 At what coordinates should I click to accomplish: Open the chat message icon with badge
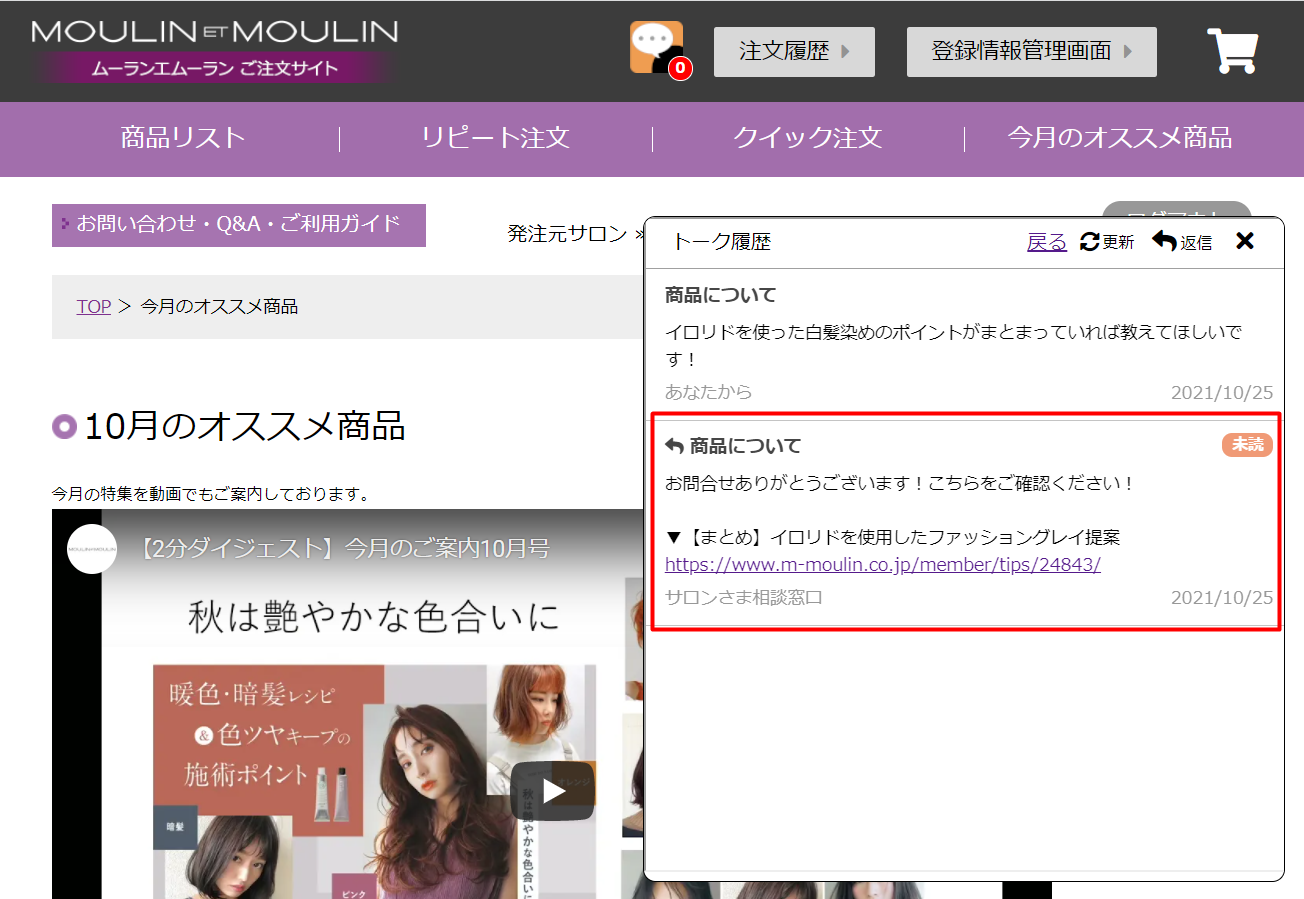click(x=657, y=48)
